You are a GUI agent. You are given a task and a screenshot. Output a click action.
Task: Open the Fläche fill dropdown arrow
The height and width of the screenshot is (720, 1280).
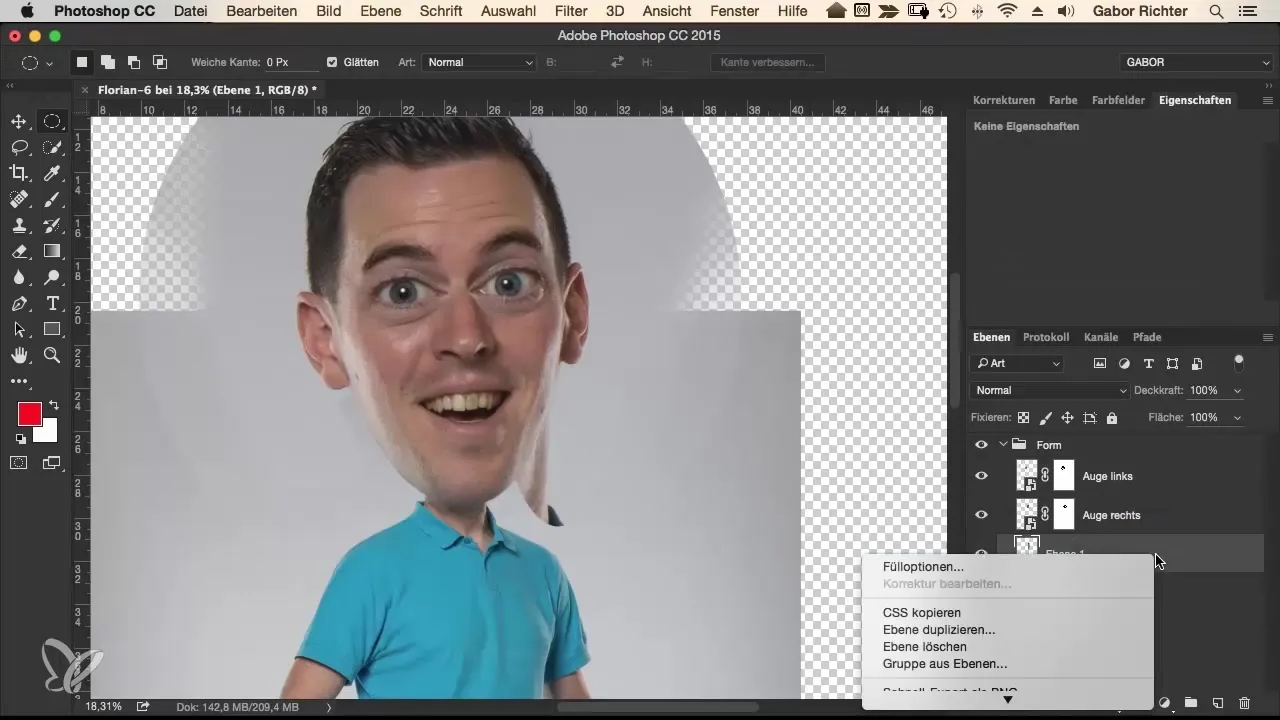[1238, 417]
